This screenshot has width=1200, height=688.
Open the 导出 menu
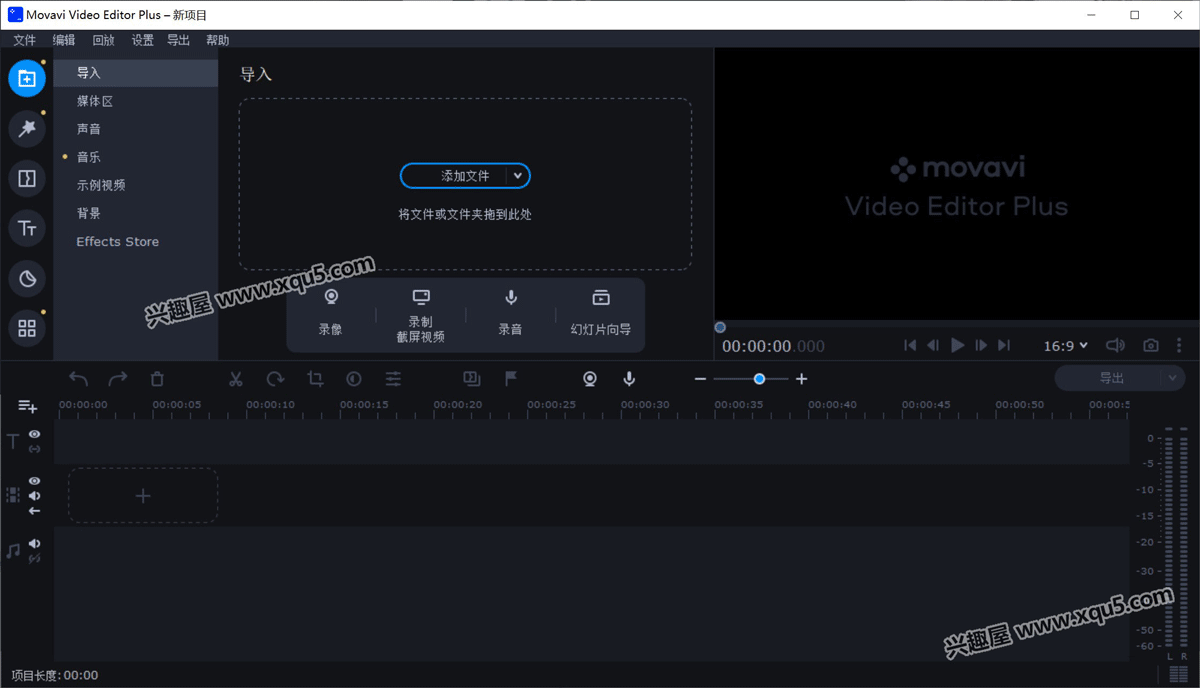[178, 40]
